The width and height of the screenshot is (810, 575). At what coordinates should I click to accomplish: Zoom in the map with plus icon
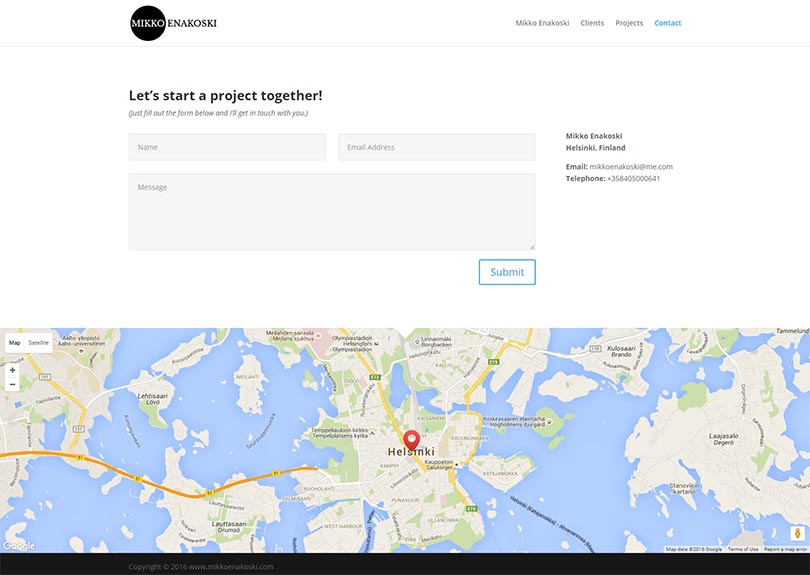pyautogui.click(x=12, y=370)
